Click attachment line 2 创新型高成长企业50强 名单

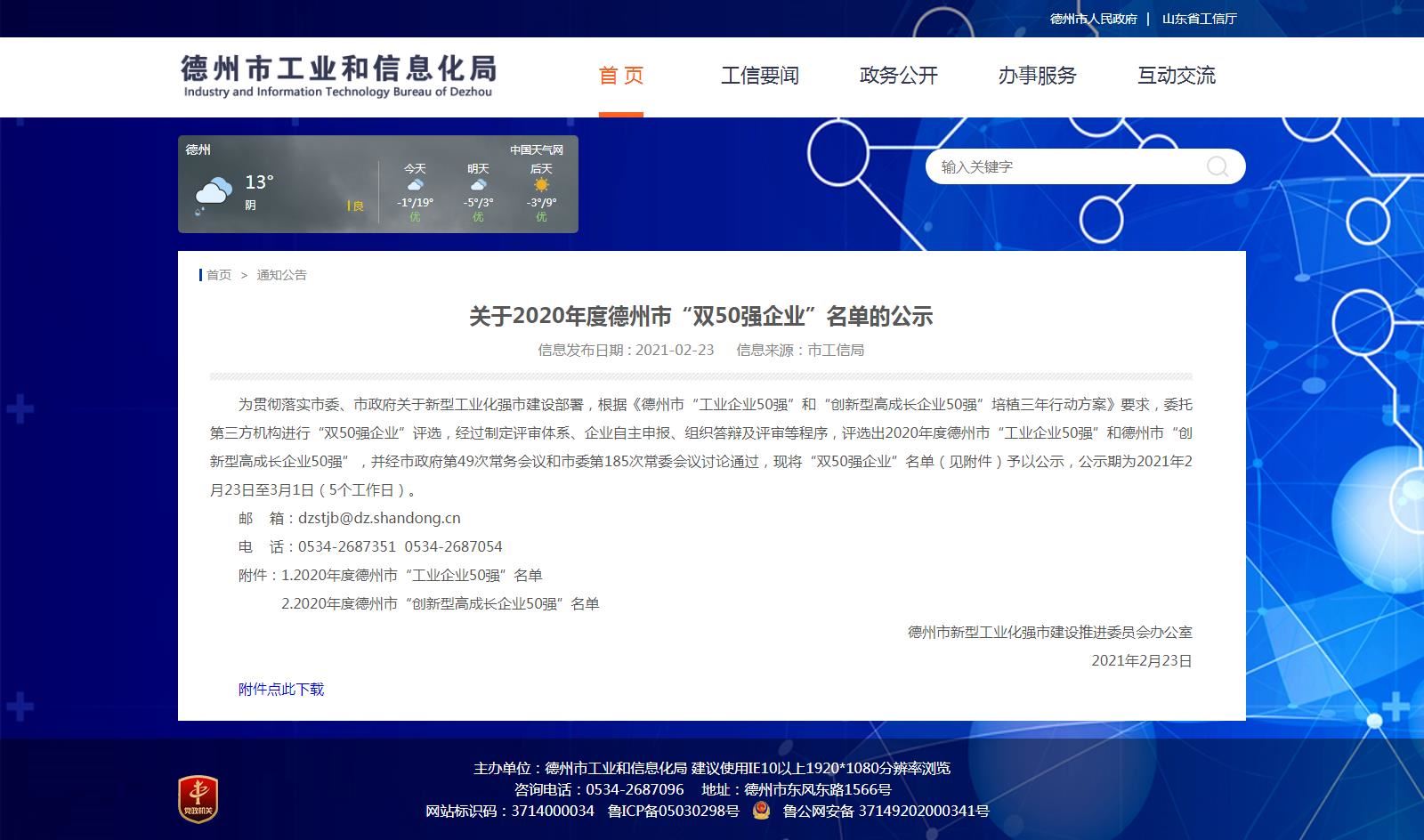pos(441,603)
